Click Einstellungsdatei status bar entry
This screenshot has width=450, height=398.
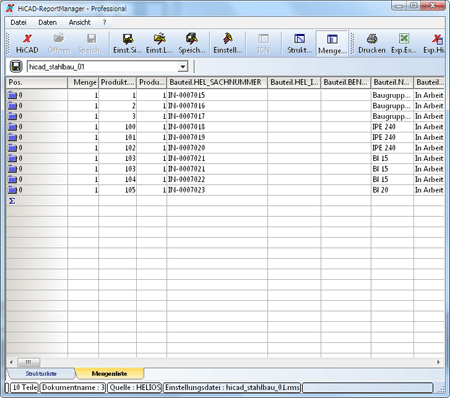point(232,388)
